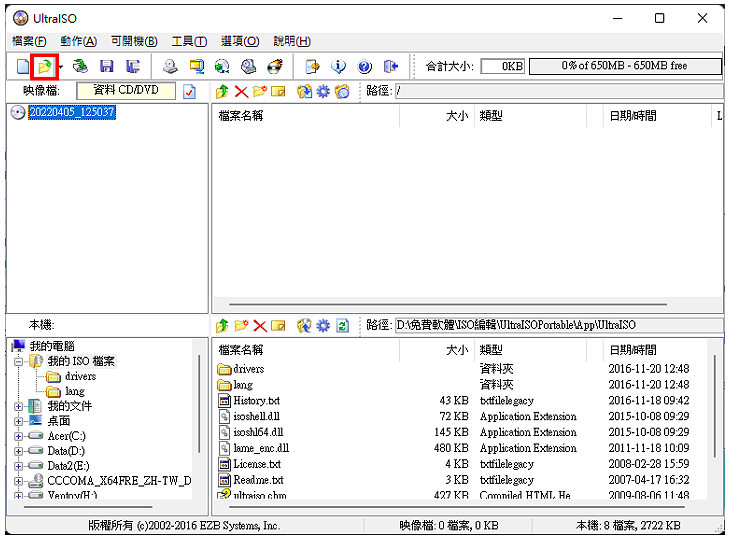Screen dimensions: 736x542
Task: Click the 0% of 650MB capacity bar
Action: pos(625,66)
